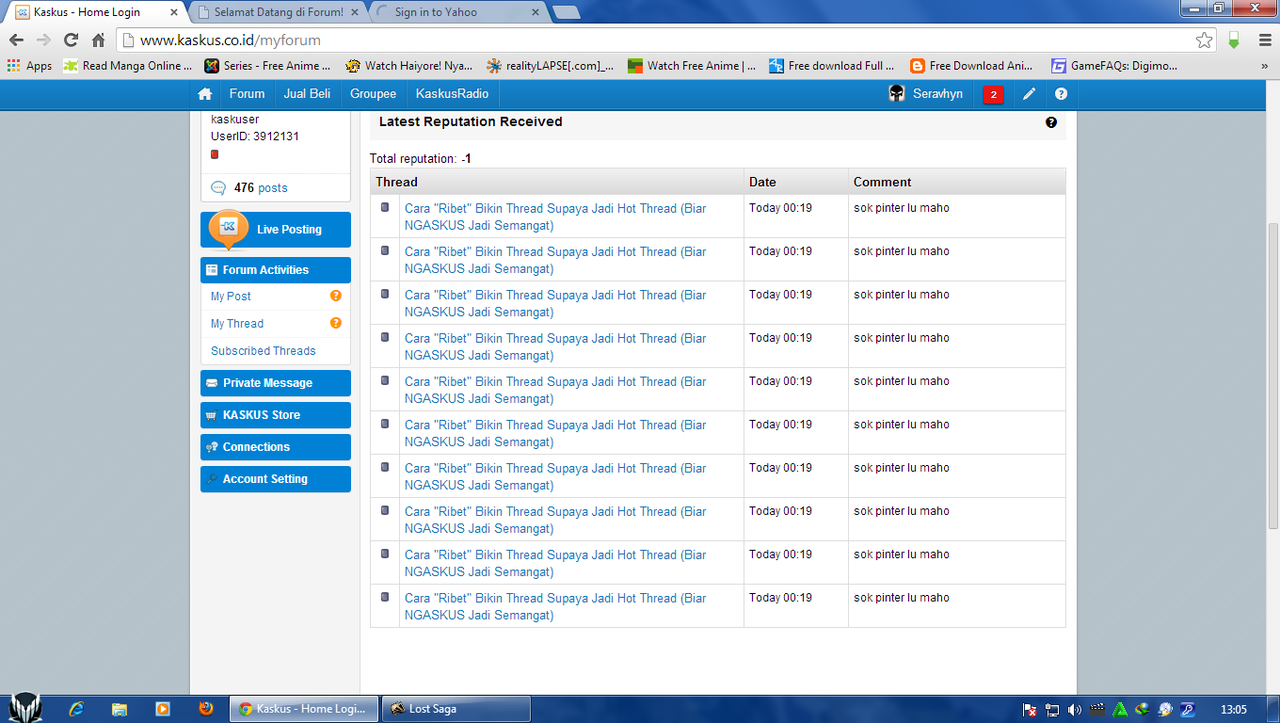Screen dimensions: 1280x723
Task: Reload the Kaskus page
Action: click(x=70, y=40)
